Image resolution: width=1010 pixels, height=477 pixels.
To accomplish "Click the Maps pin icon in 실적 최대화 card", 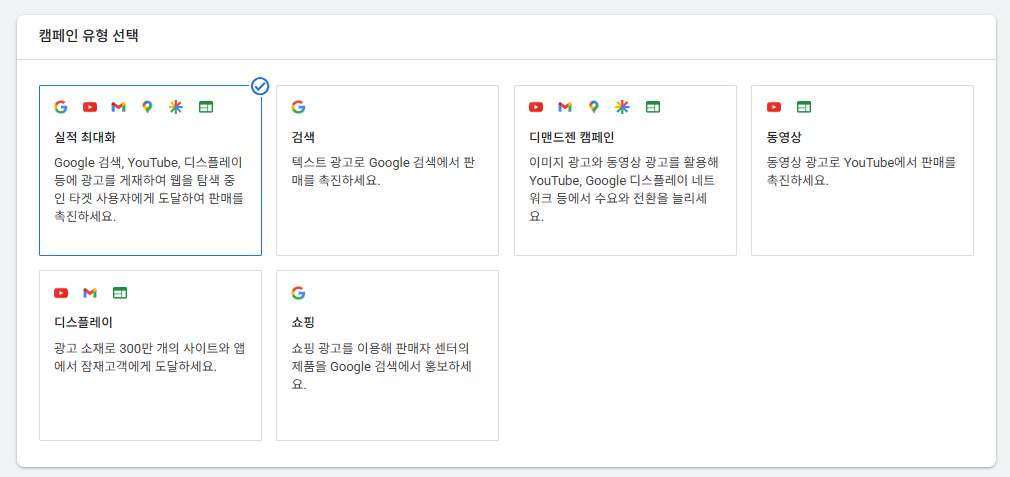I will coord(148,108).
